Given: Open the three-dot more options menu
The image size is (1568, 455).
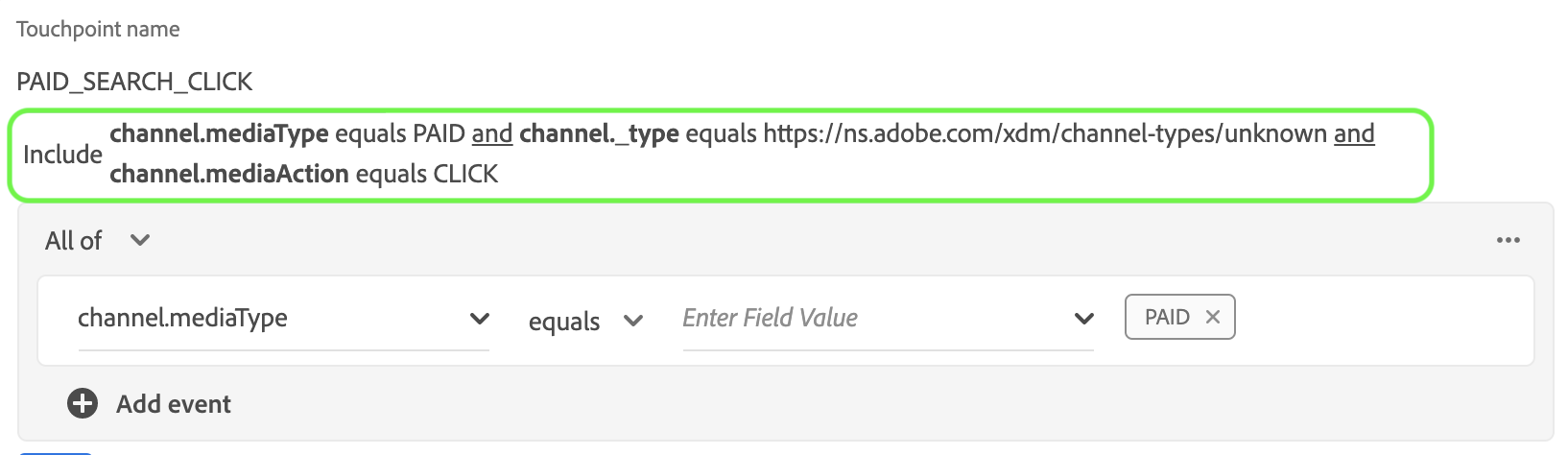Looking at the screenshot, I should [x=1508, y=240].
